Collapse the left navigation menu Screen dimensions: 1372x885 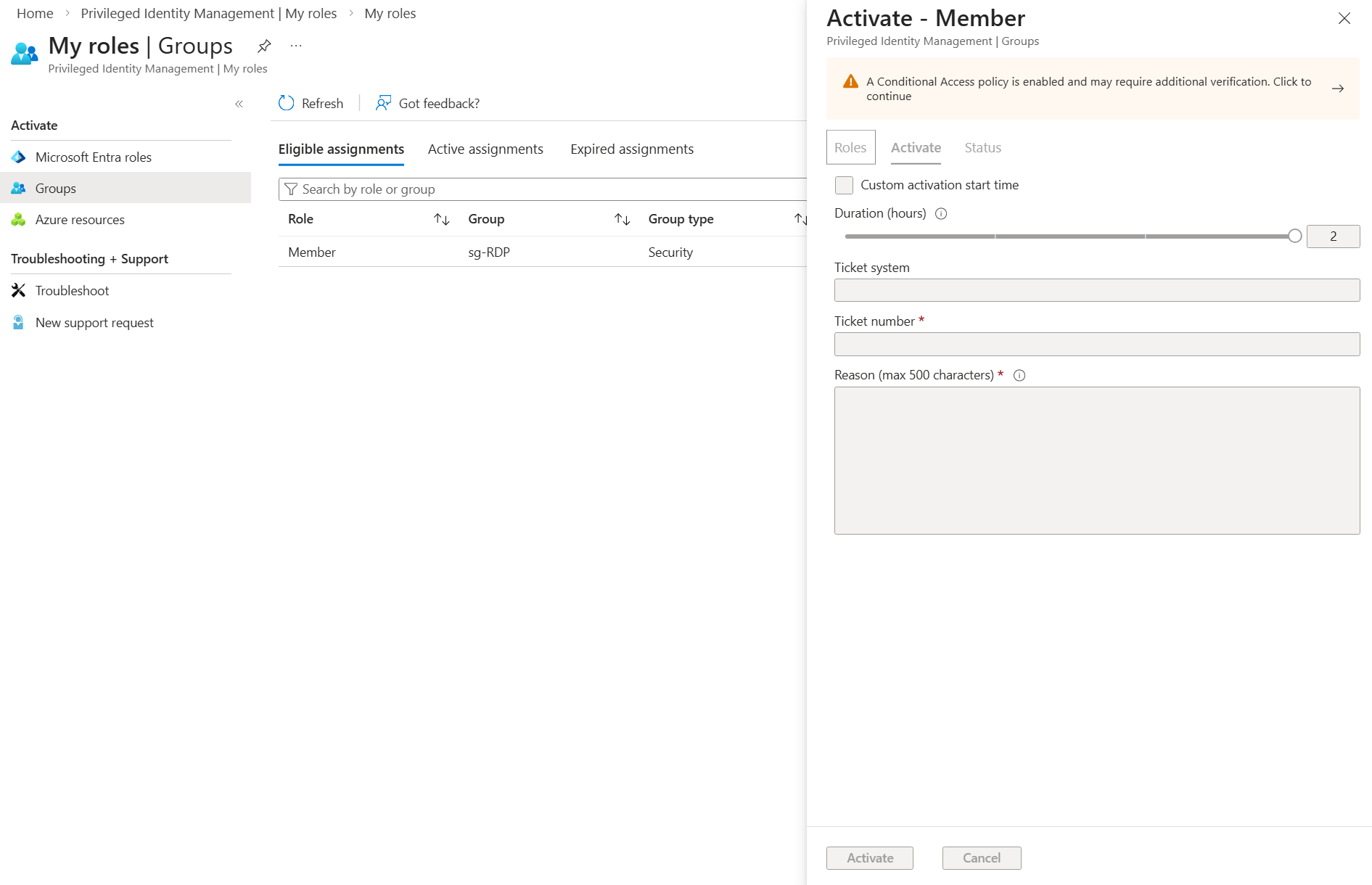[239, 104]
